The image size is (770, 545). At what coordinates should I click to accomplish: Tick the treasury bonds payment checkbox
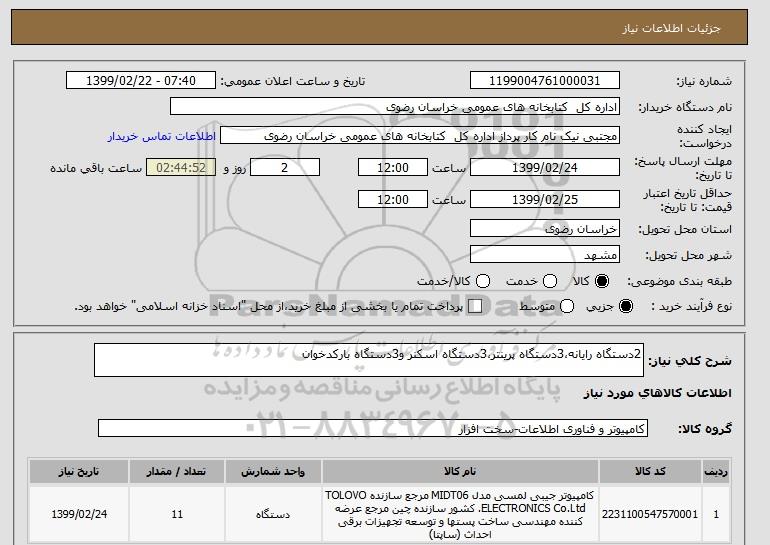click(475, 306)
